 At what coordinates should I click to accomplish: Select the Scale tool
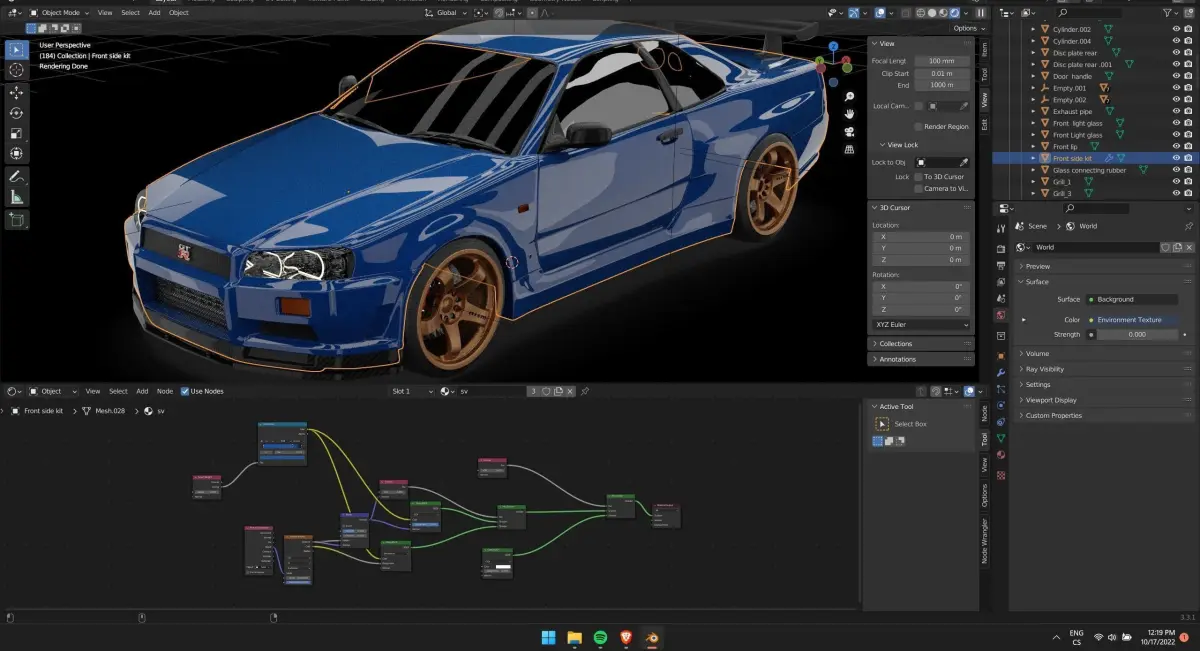(x=17, y=133)
